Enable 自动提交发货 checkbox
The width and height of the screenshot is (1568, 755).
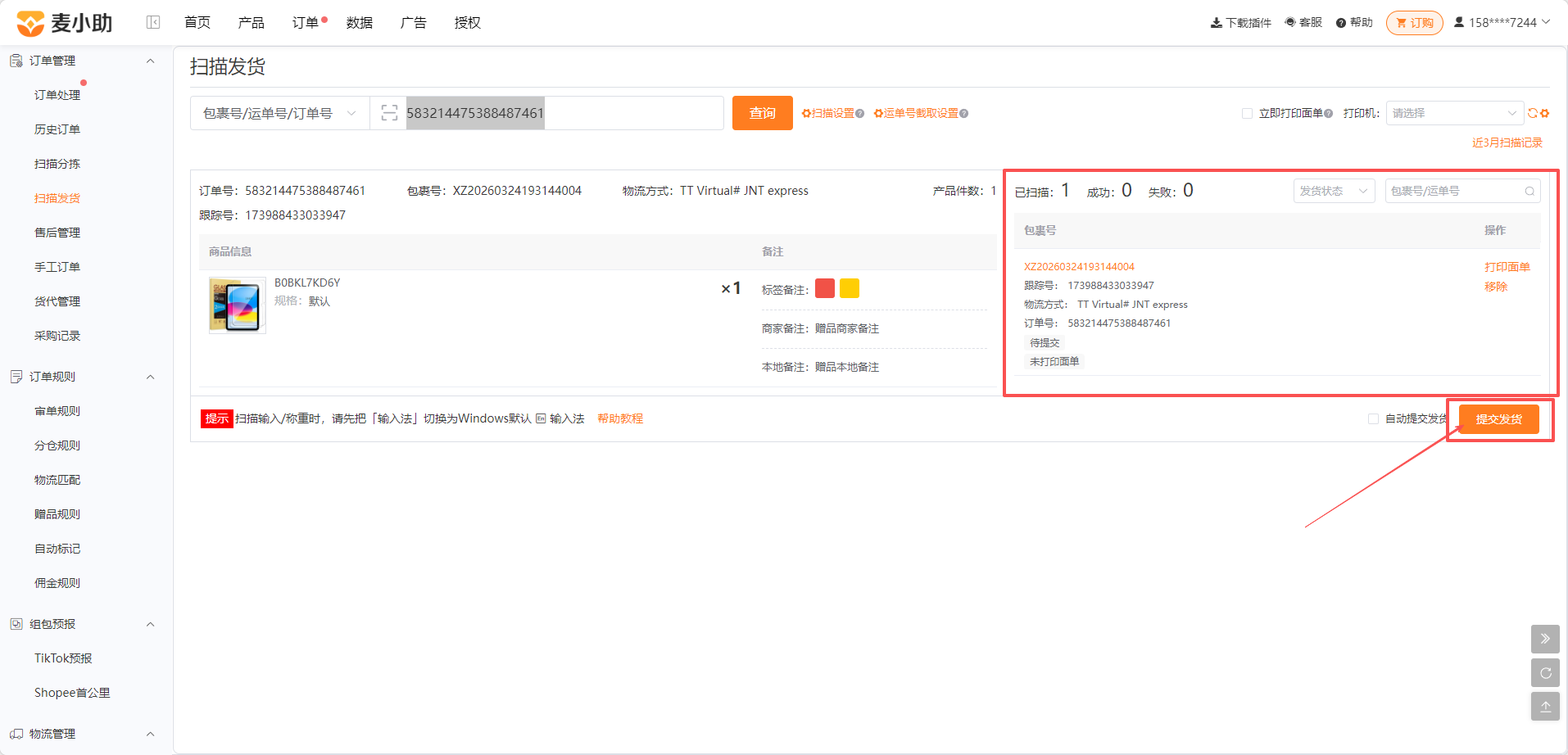1373,418
